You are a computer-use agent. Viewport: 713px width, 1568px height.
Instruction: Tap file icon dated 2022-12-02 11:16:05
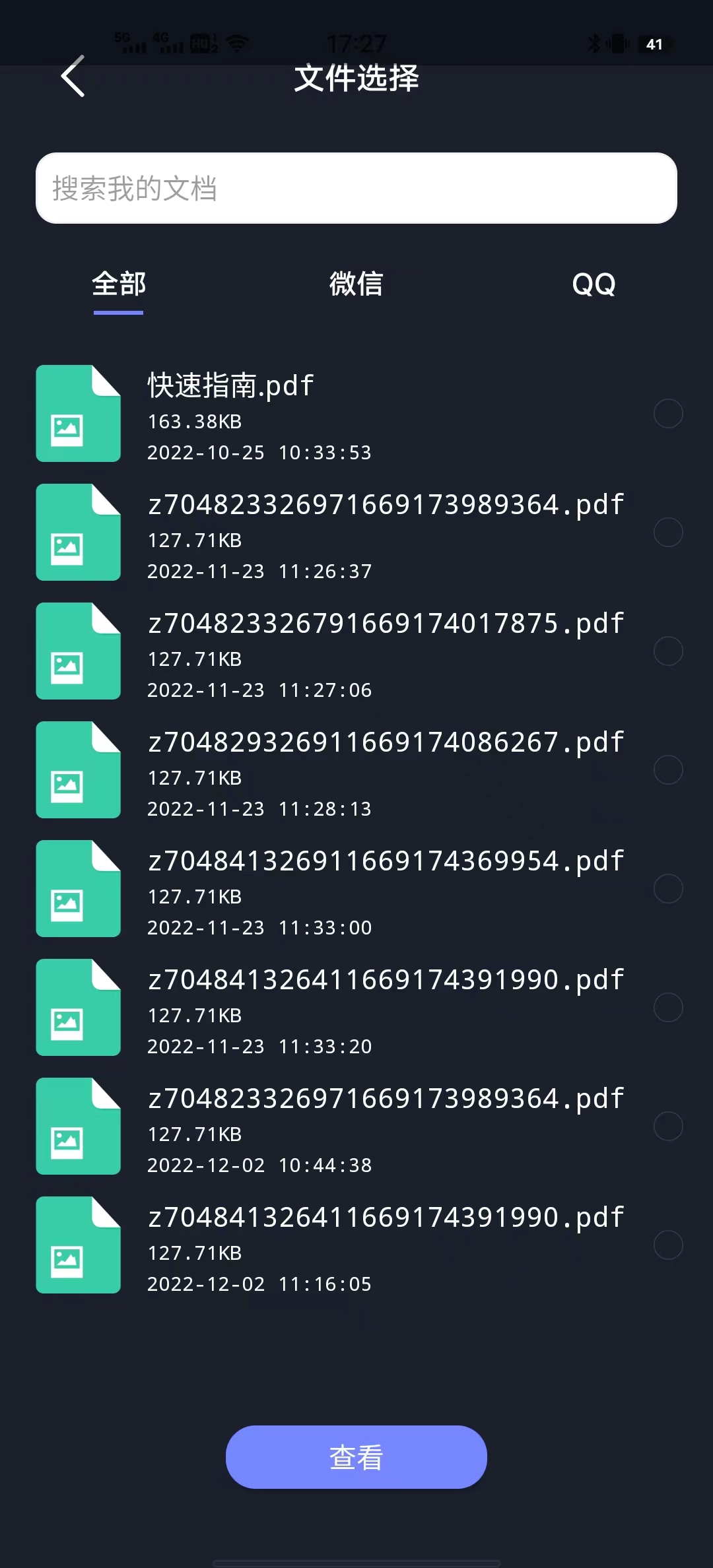(x=78, y=1245)
